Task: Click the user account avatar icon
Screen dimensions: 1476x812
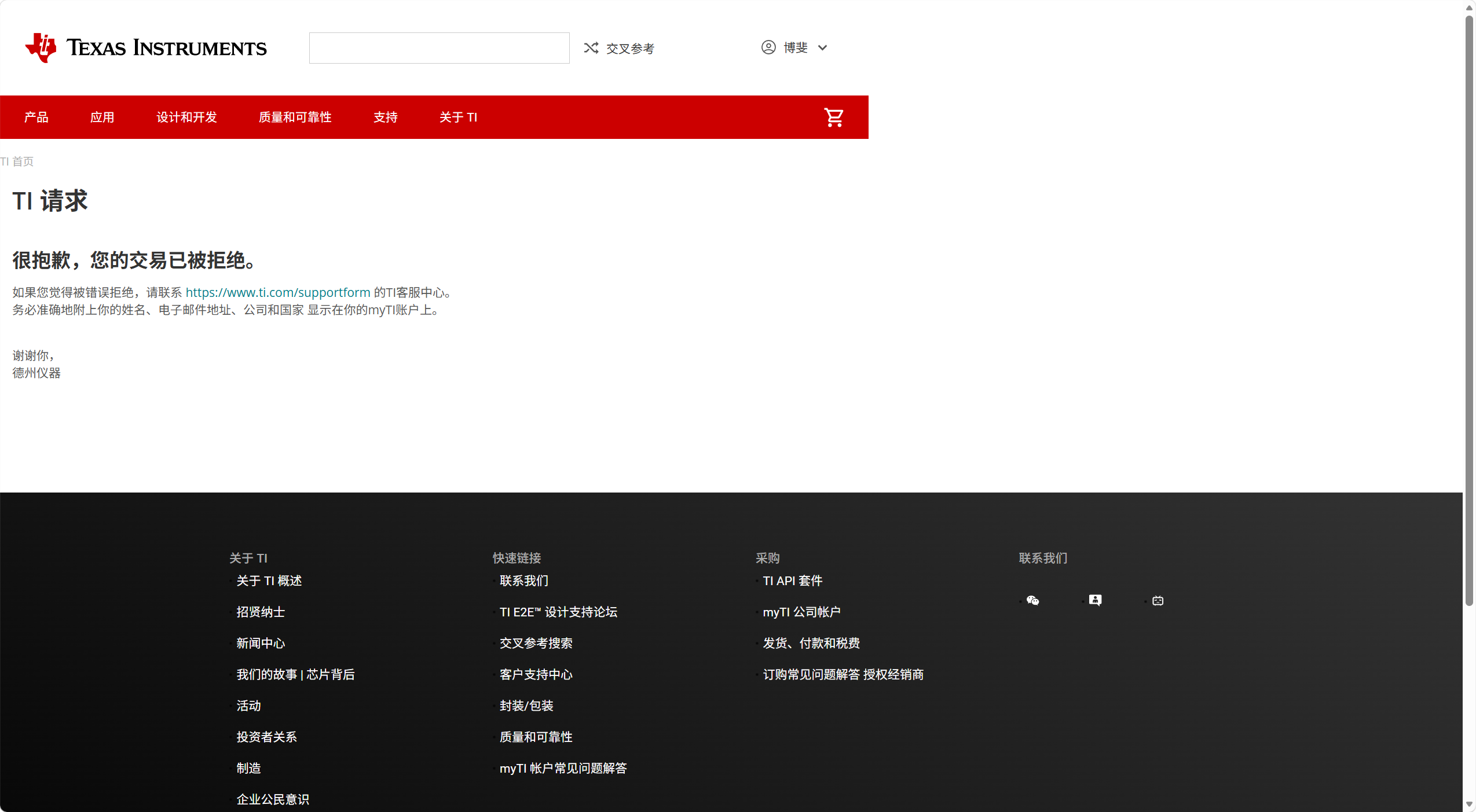Action: [x=768, y=47]
